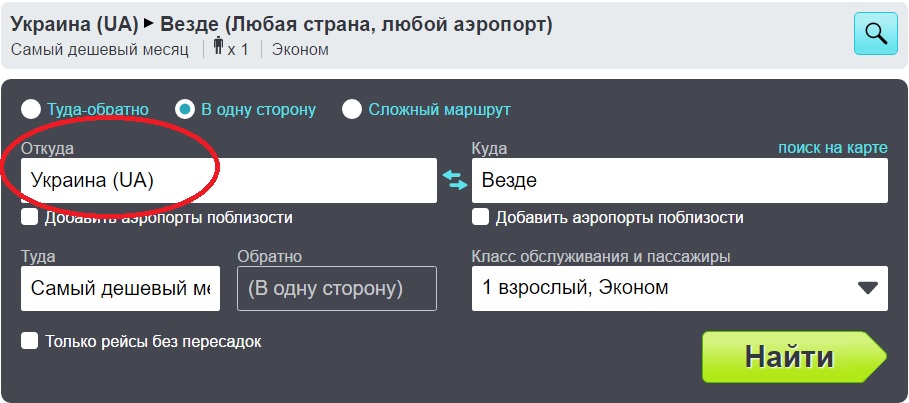The image size is (909, 403).
Task: Swap origin and destination with arrows icon
Action: (455, 180)
